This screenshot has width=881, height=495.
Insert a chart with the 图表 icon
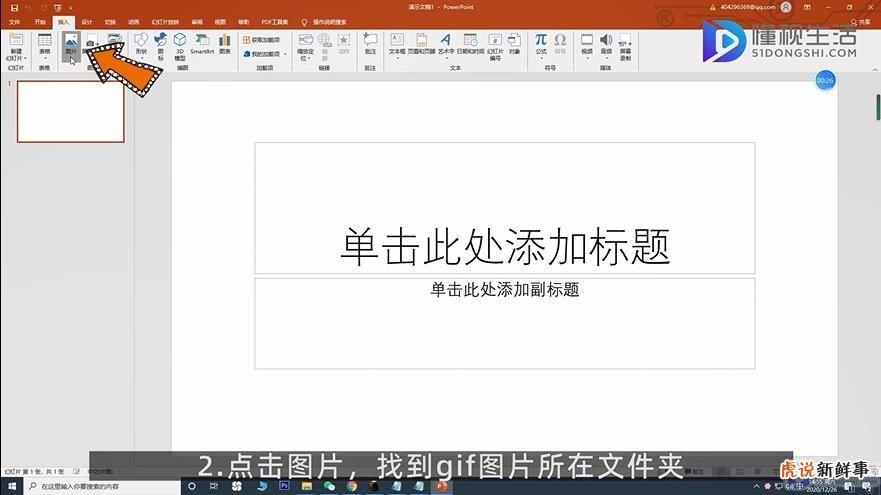(225, 44)
